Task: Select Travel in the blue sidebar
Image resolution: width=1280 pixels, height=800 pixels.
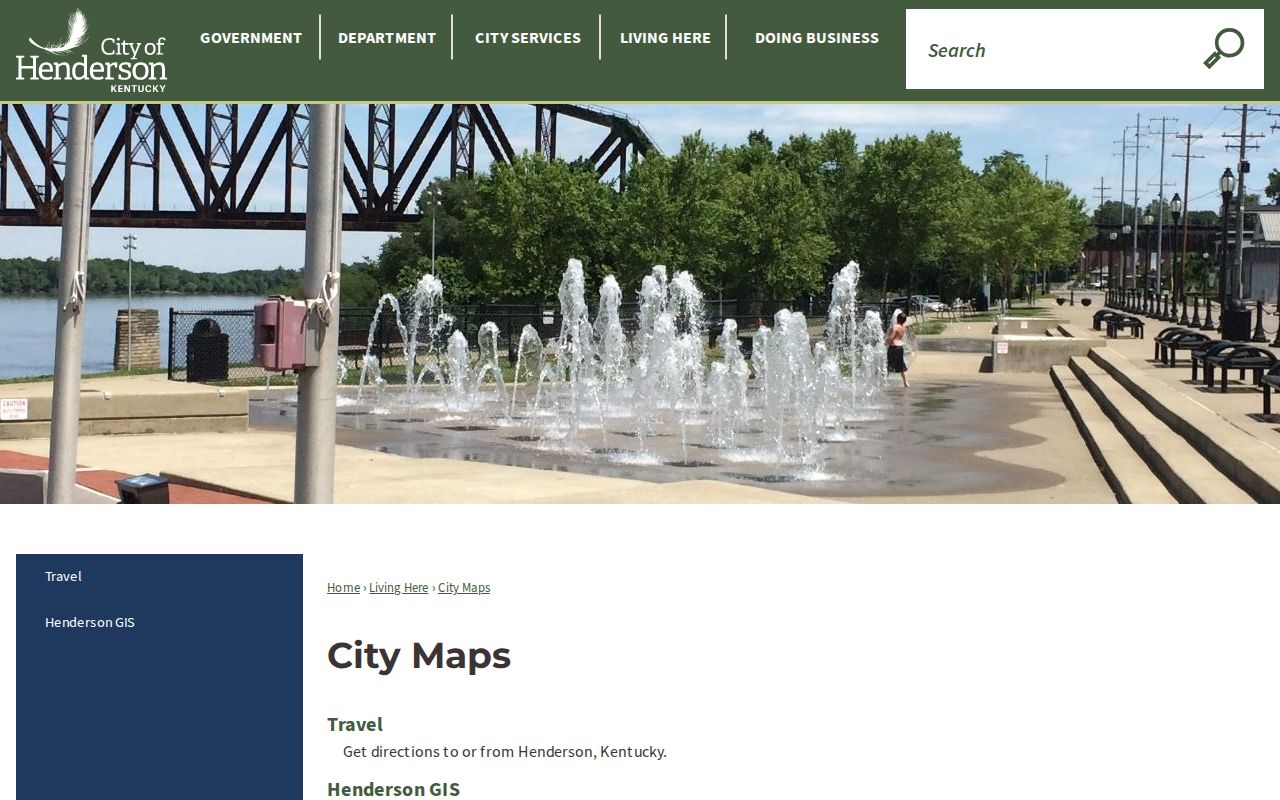Action: [x=159, y=576]
